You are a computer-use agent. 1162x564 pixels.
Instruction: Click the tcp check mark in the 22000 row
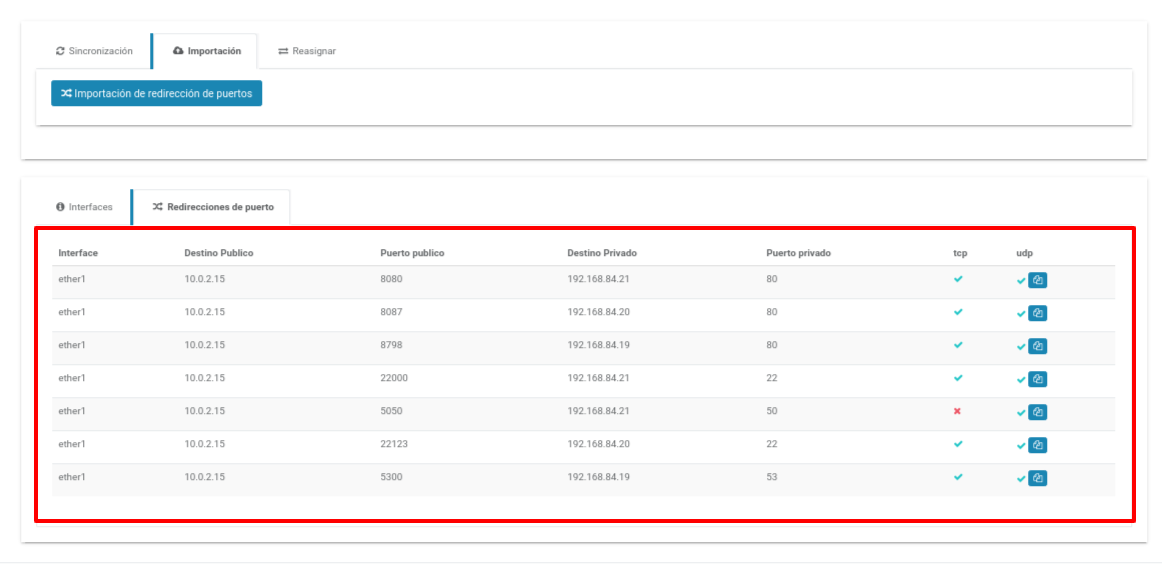pyautogui.click(x=958, y=378)
